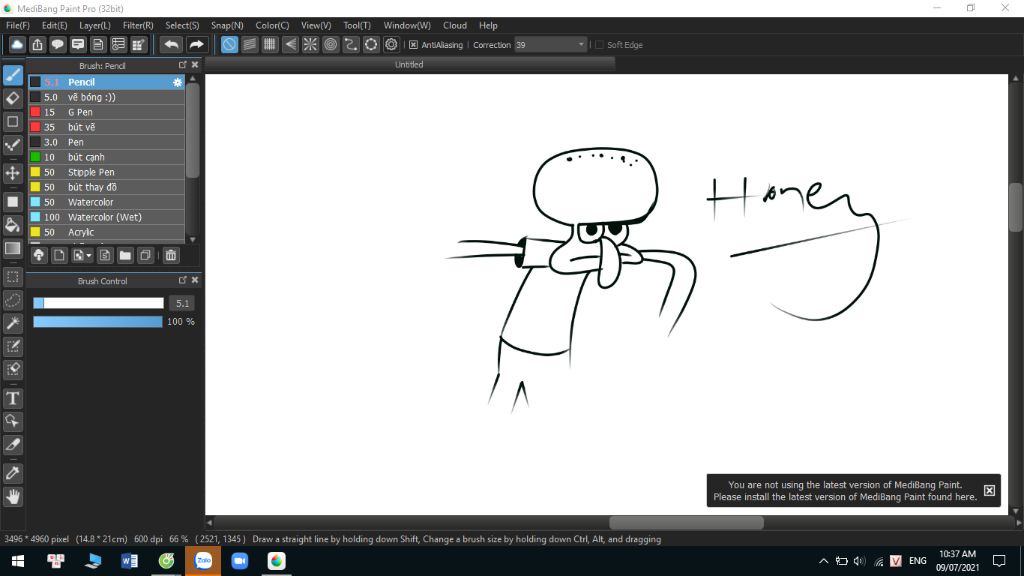Select the Lasso tool
The image size is (1024, 576).
click(x=12, y=300)
